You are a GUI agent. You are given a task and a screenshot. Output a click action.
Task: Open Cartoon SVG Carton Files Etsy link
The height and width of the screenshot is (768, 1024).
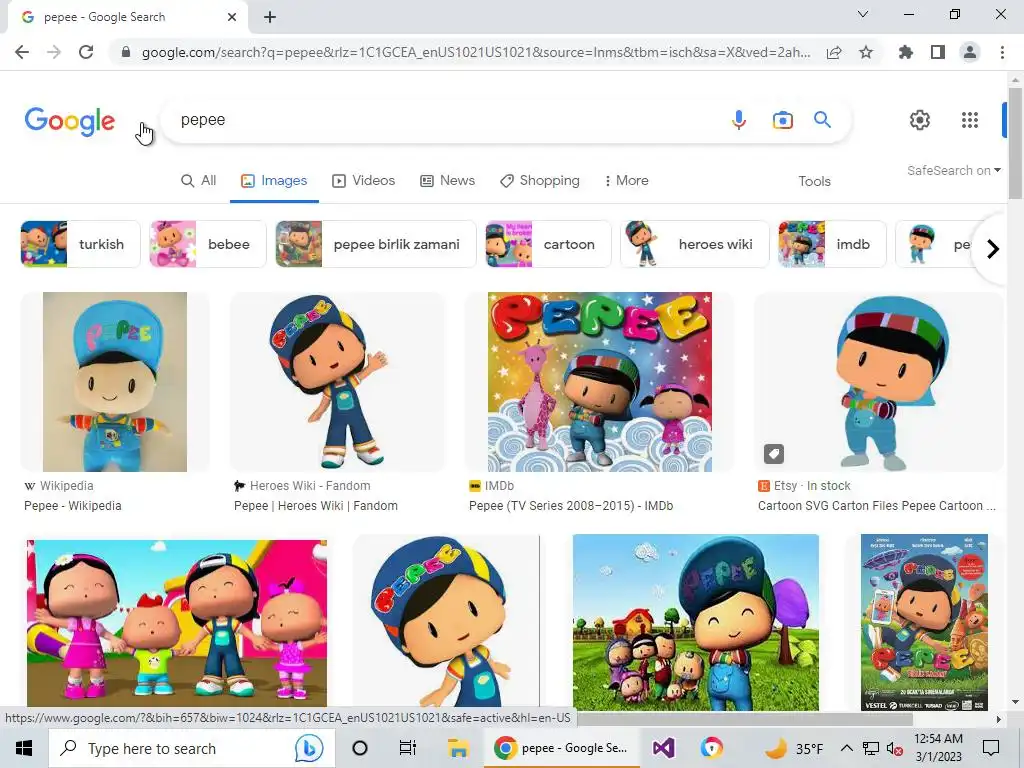[x=876, y=506]
